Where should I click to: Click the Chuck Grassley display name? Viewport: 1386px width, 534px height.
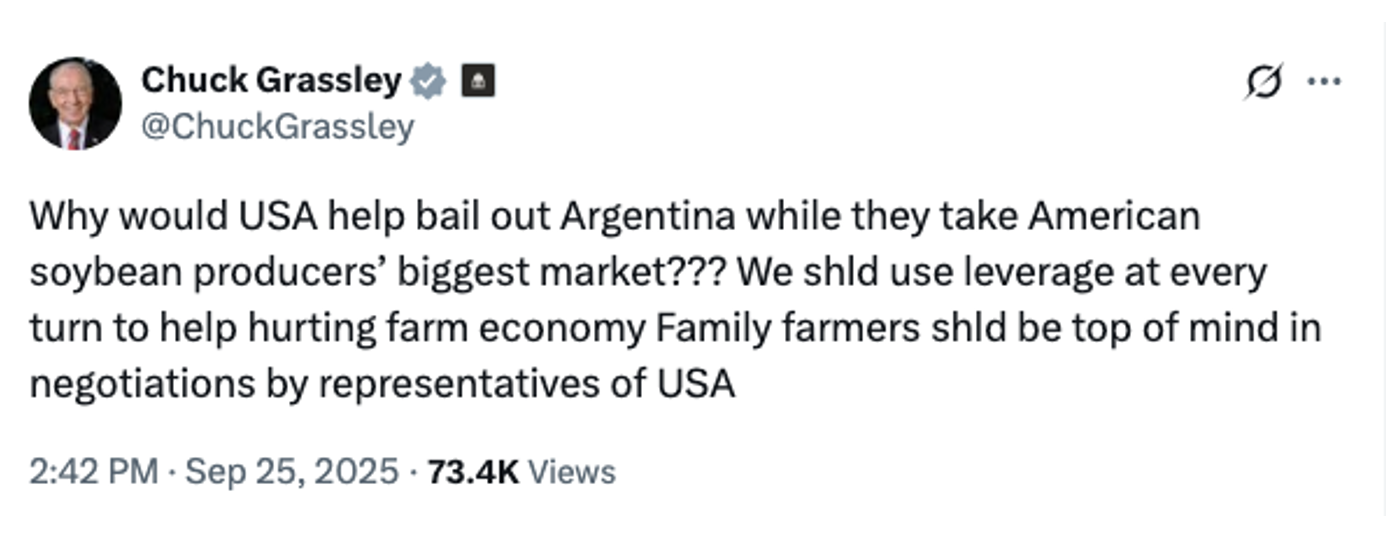pos(271,80)
